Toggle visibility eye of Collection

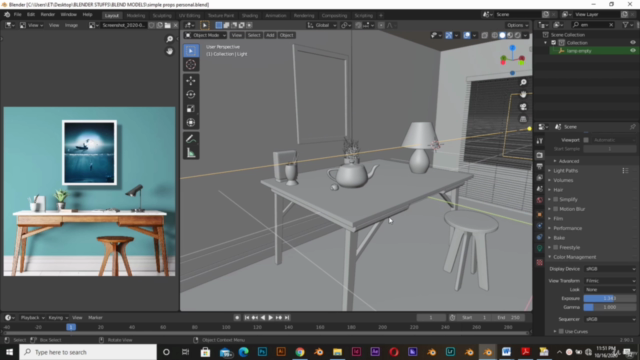click(633, 42)
